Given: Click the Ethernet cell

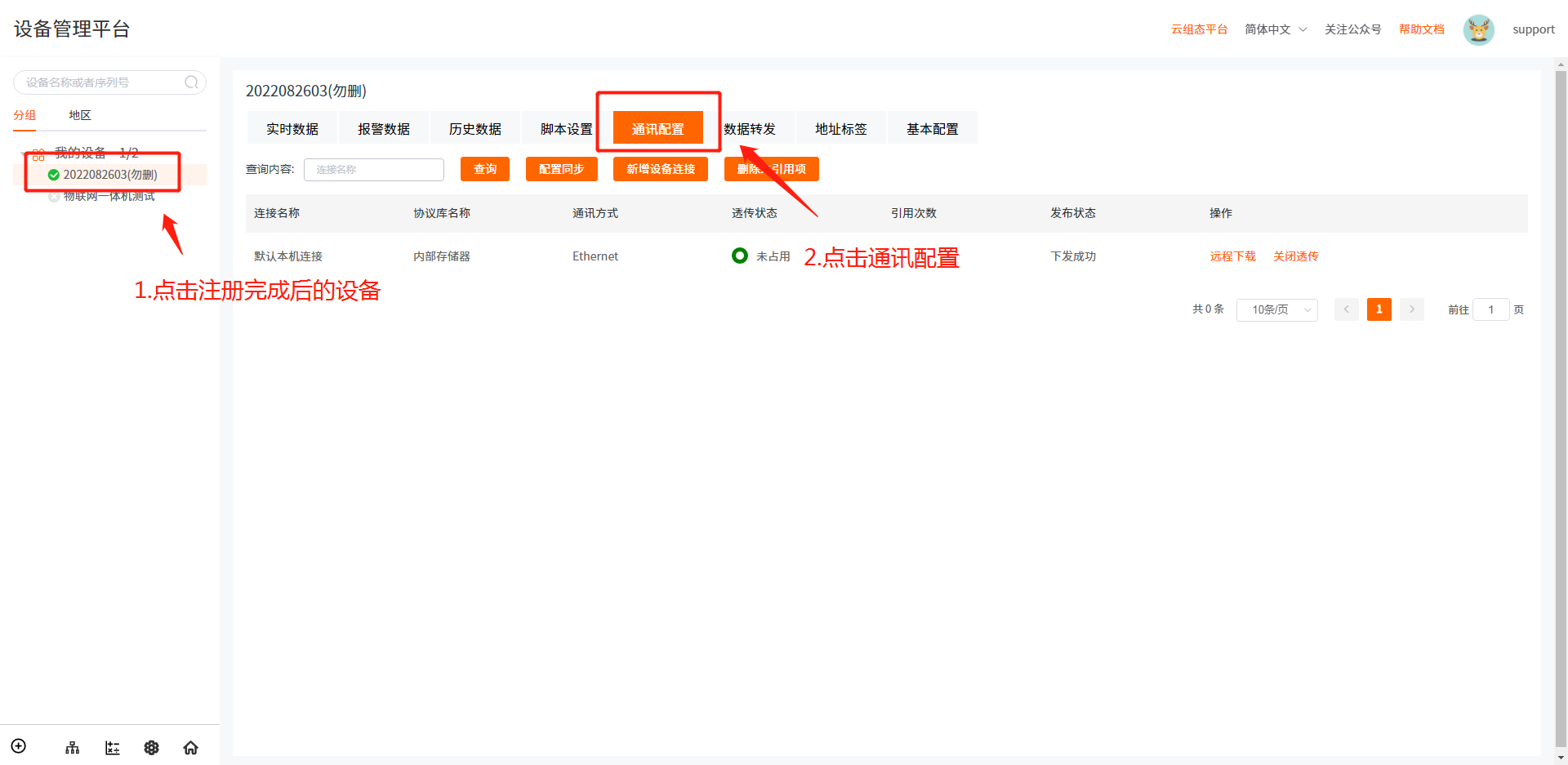Looking at the screenshot, I should point(595,256).
